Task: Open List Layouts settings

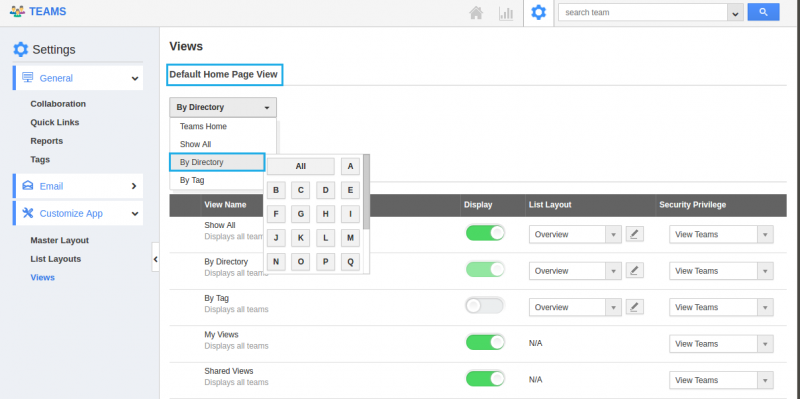Action: [x=56, y=259]
